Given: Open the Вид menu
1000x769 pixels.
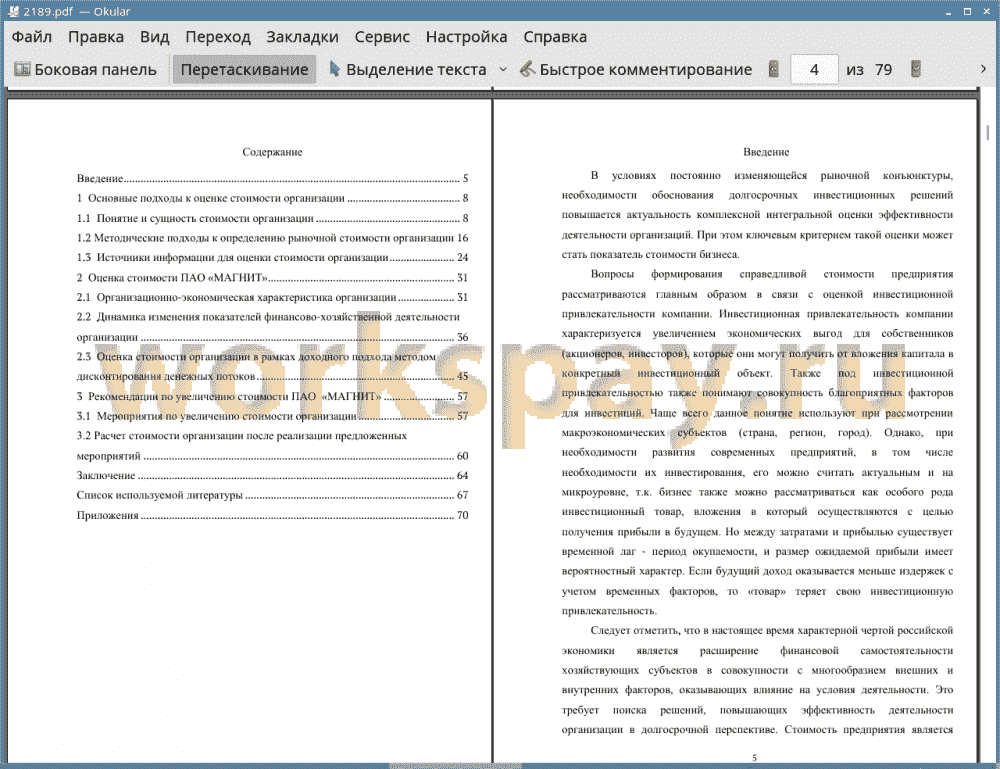Looking at the screenshot, I should 154,37.
